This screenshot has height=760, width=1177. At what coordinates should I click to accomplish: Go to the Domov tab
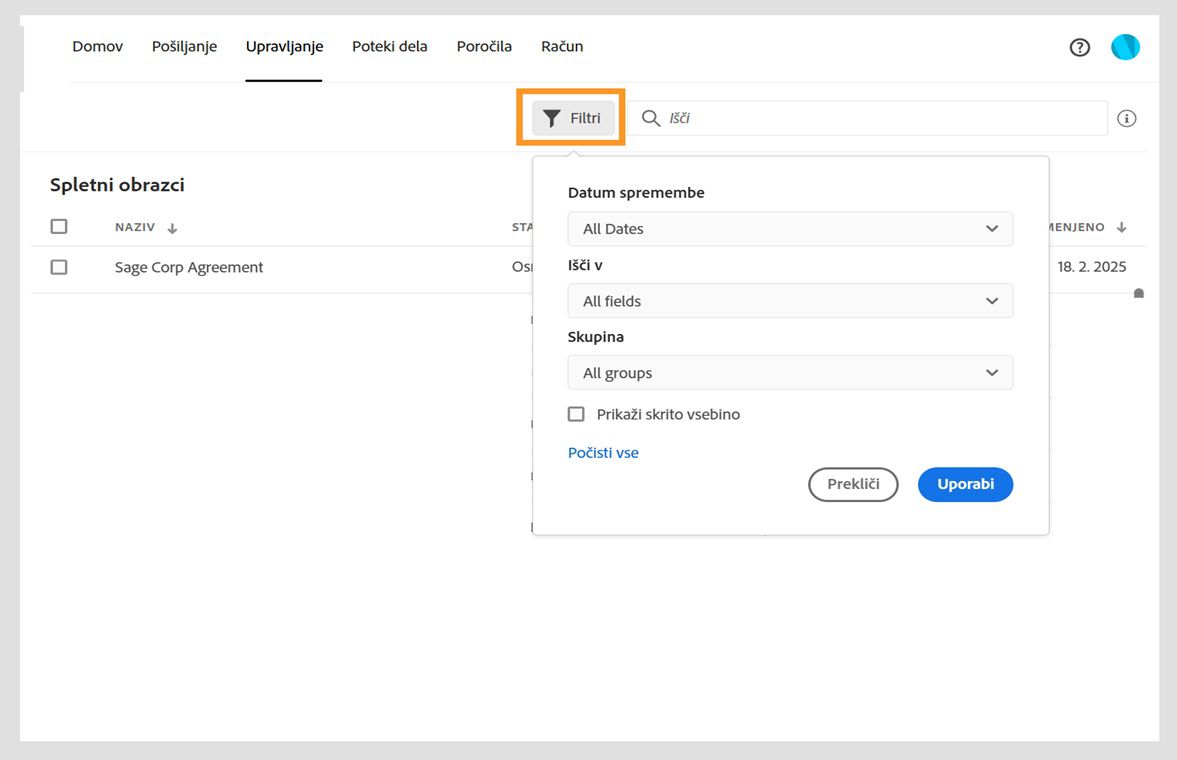click(x=97, y=47)
